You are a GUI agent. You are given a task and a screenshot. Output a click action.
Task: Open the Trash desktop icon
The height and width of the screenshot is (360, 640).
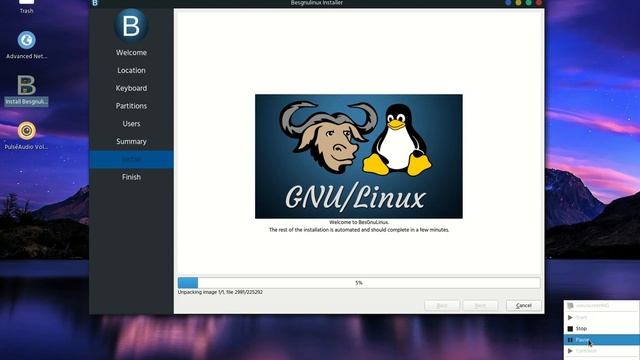tap(27, 6)
